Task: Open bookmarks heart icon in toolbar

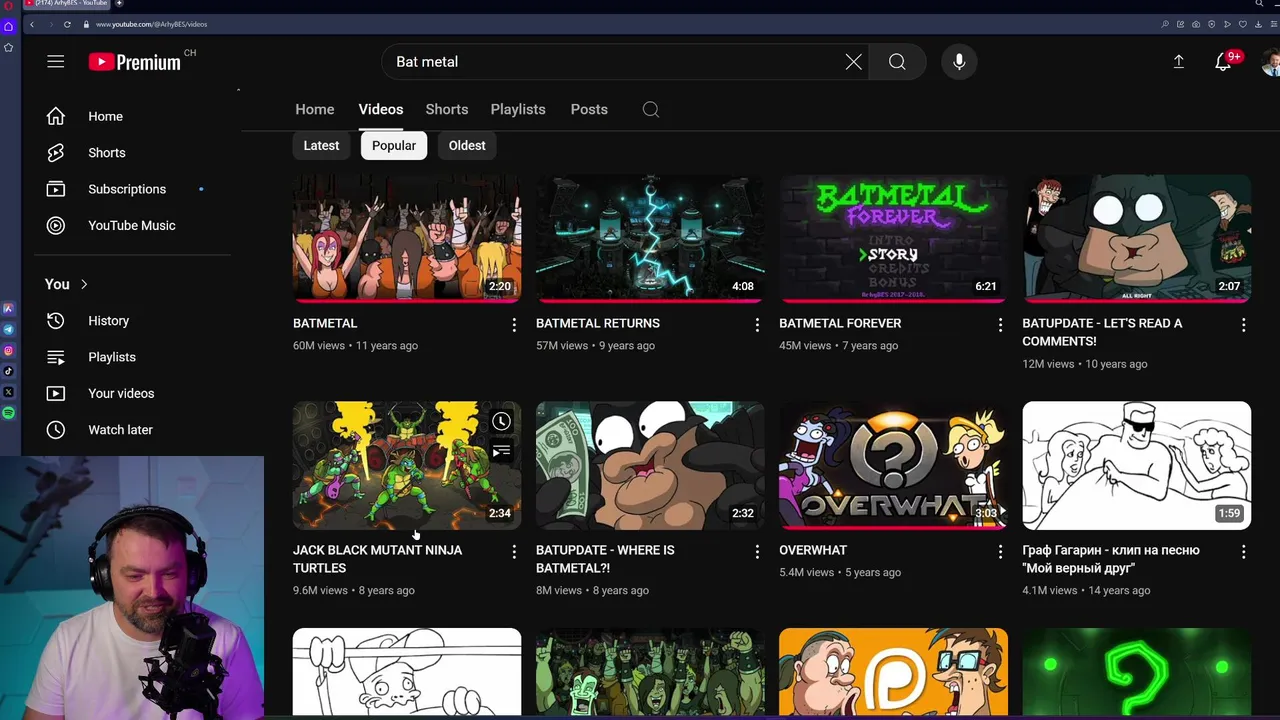Action: [1243, 24]
